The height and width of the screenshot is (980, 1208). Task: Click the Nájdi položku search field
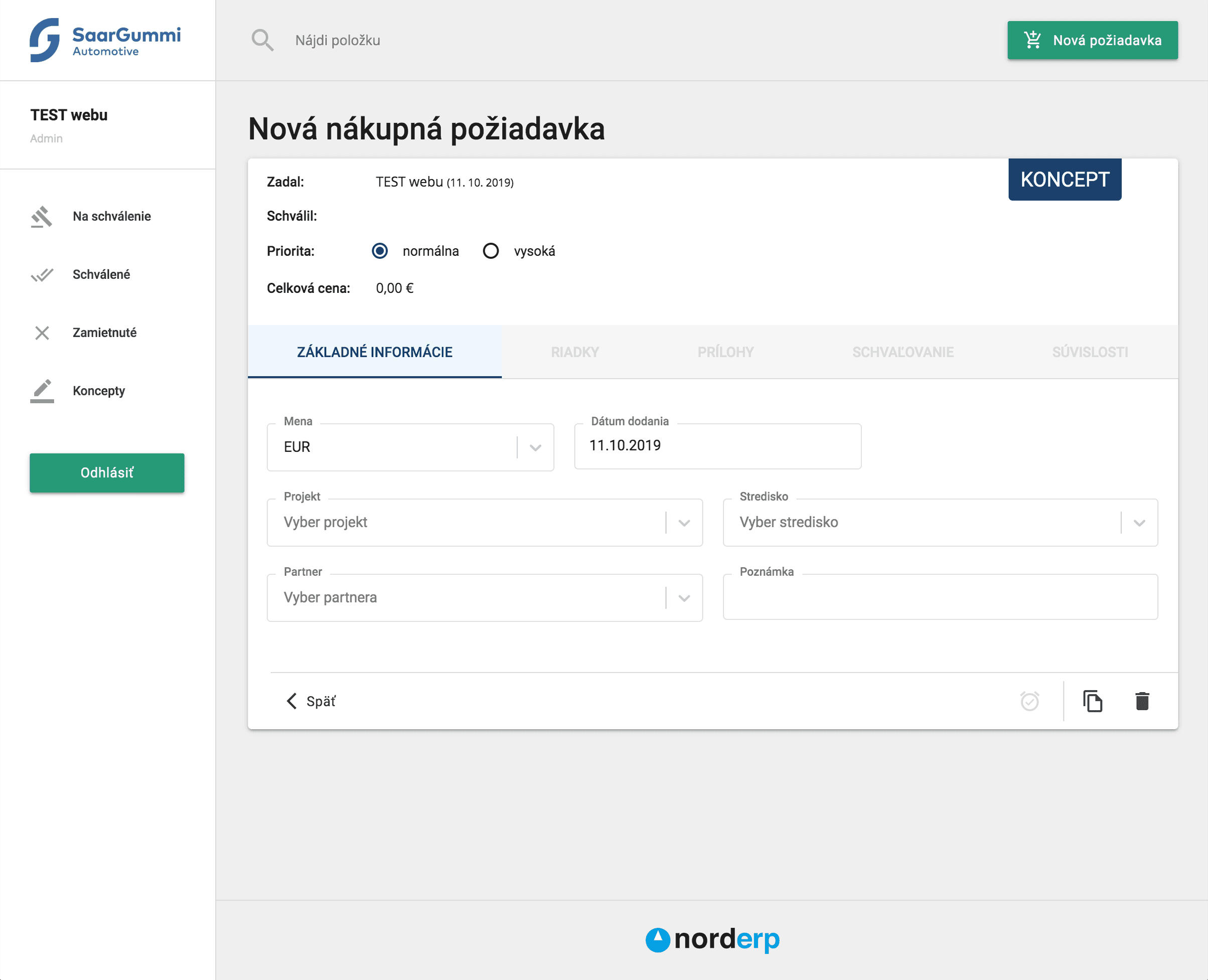338,40
